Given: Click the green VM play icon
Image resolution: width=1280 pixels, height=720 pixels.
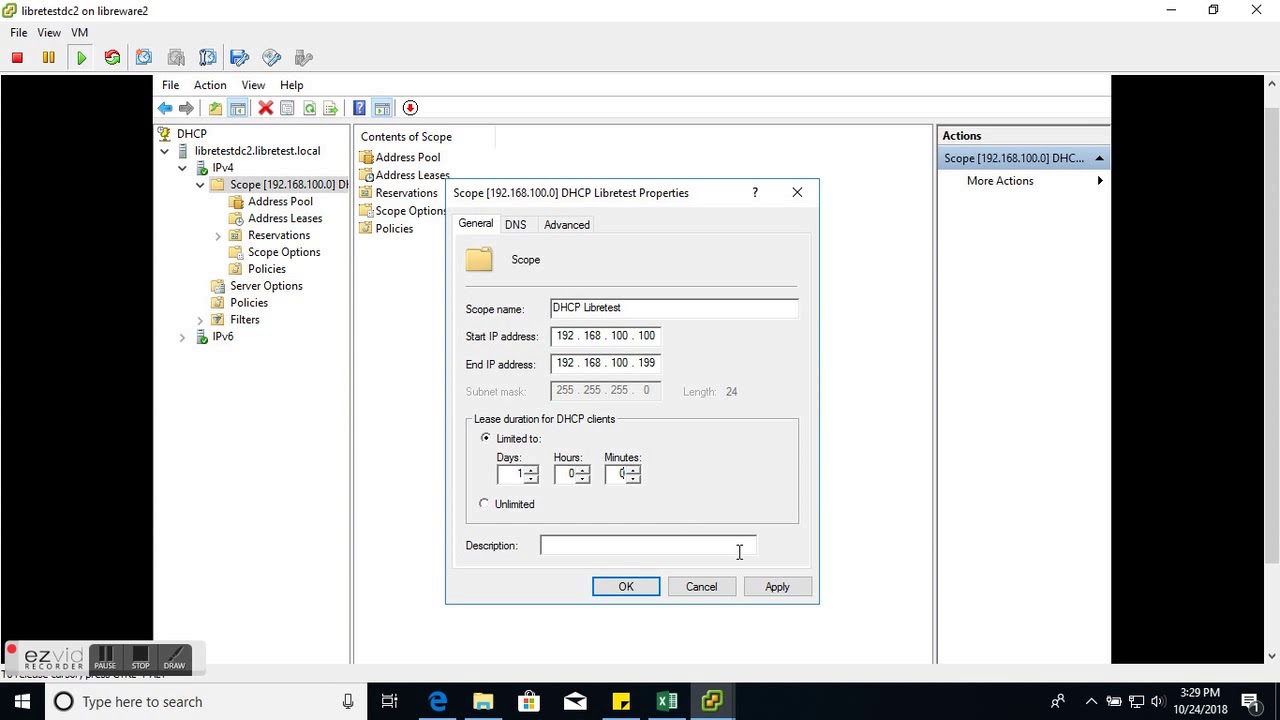Looking at the screenshot, I should 81,58.
